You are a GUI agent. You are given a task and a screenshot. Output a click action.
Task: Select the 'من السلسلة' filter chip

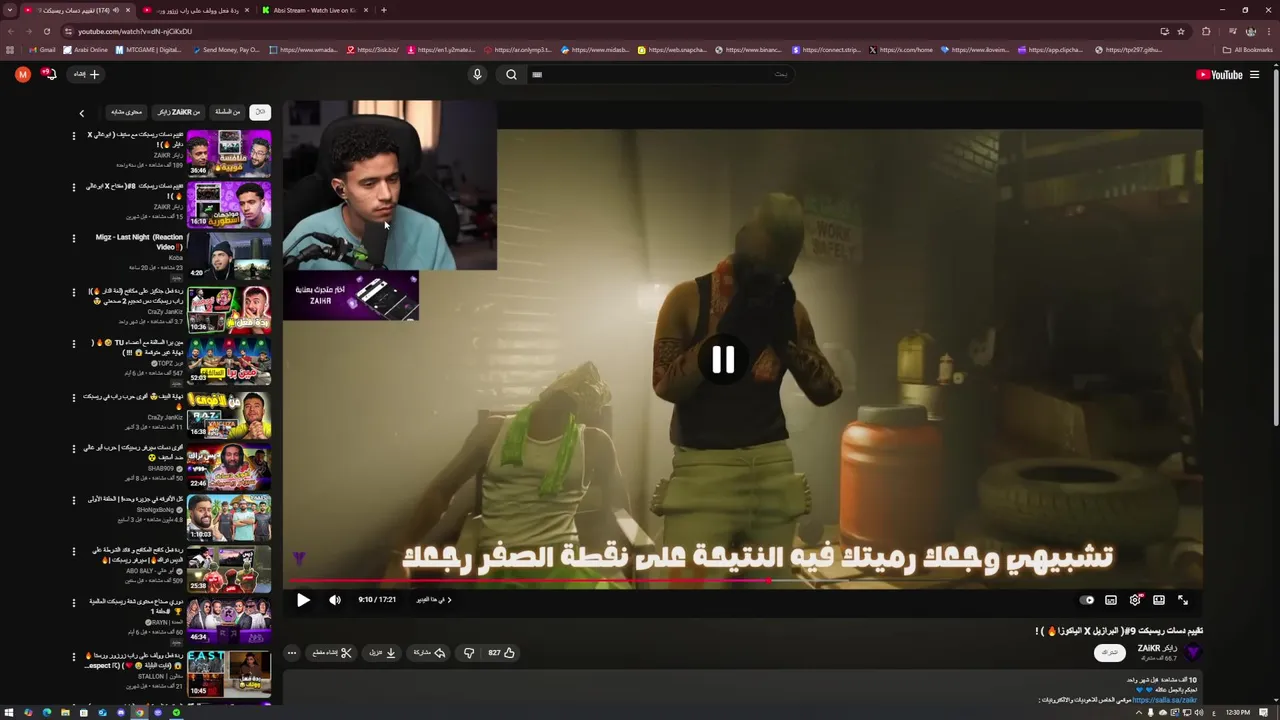coord(228,112)
